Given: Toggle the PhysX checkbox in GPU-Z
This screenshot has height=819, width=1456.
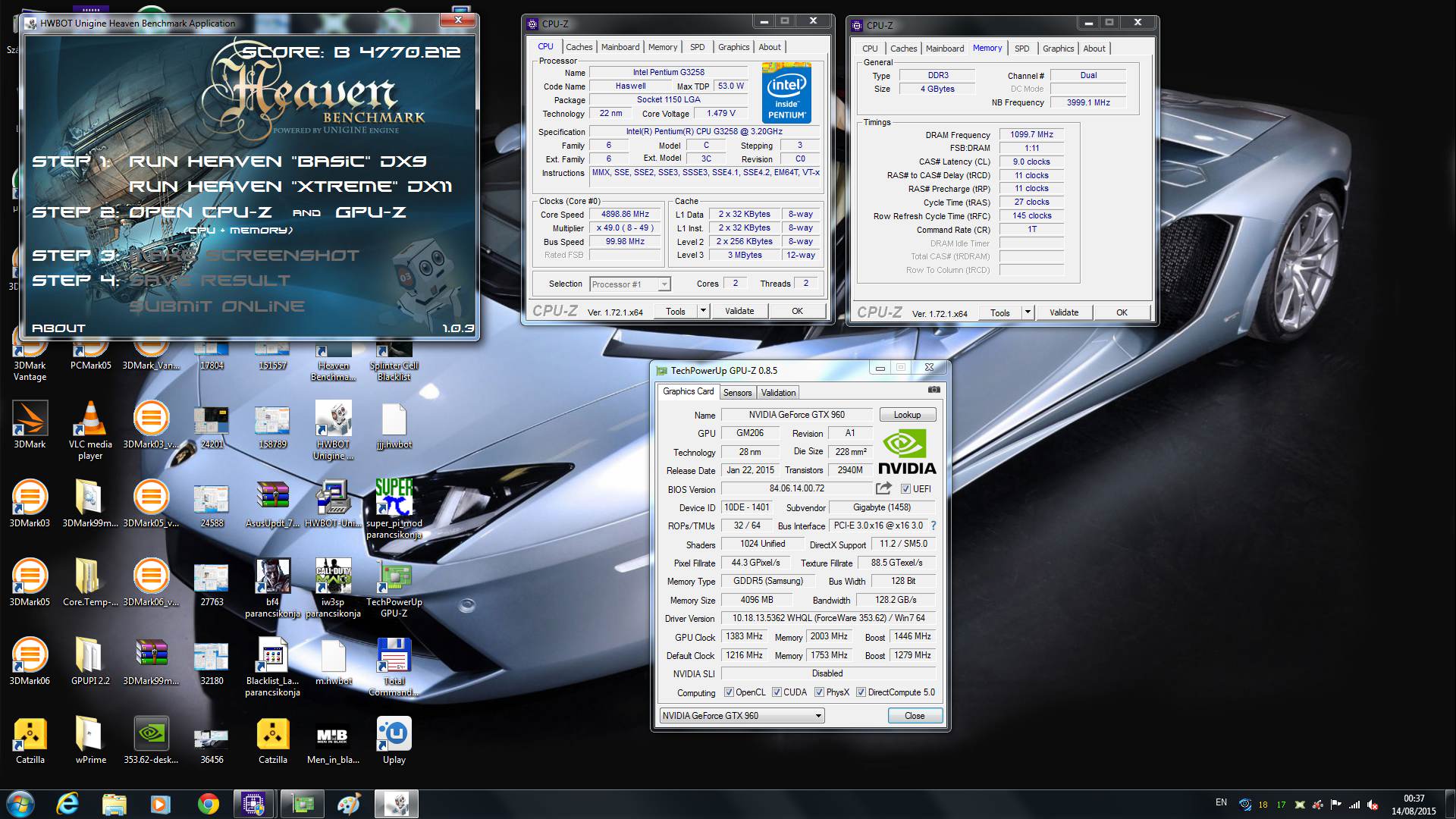Looking at the screenshot, I should point(819,692).
